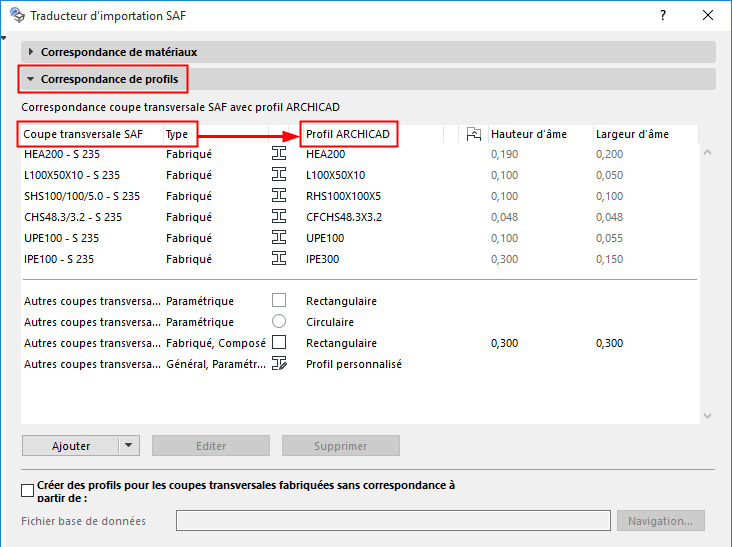Click the profile icon in L100X50X10 row
The image size is (732, 547).
point(279,175)
